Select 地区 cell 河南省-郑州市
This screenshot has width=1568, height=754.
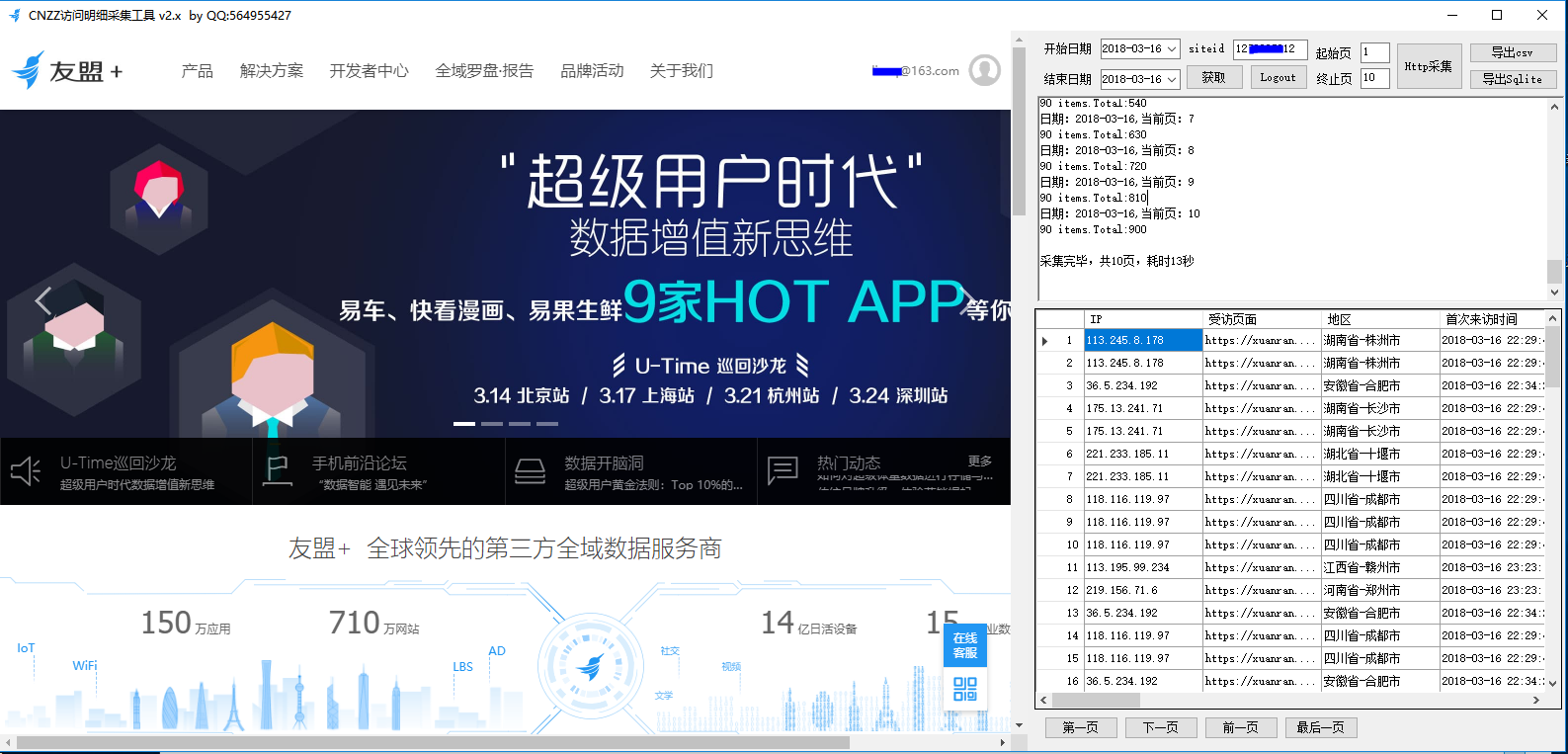[x=1380, y=590]
